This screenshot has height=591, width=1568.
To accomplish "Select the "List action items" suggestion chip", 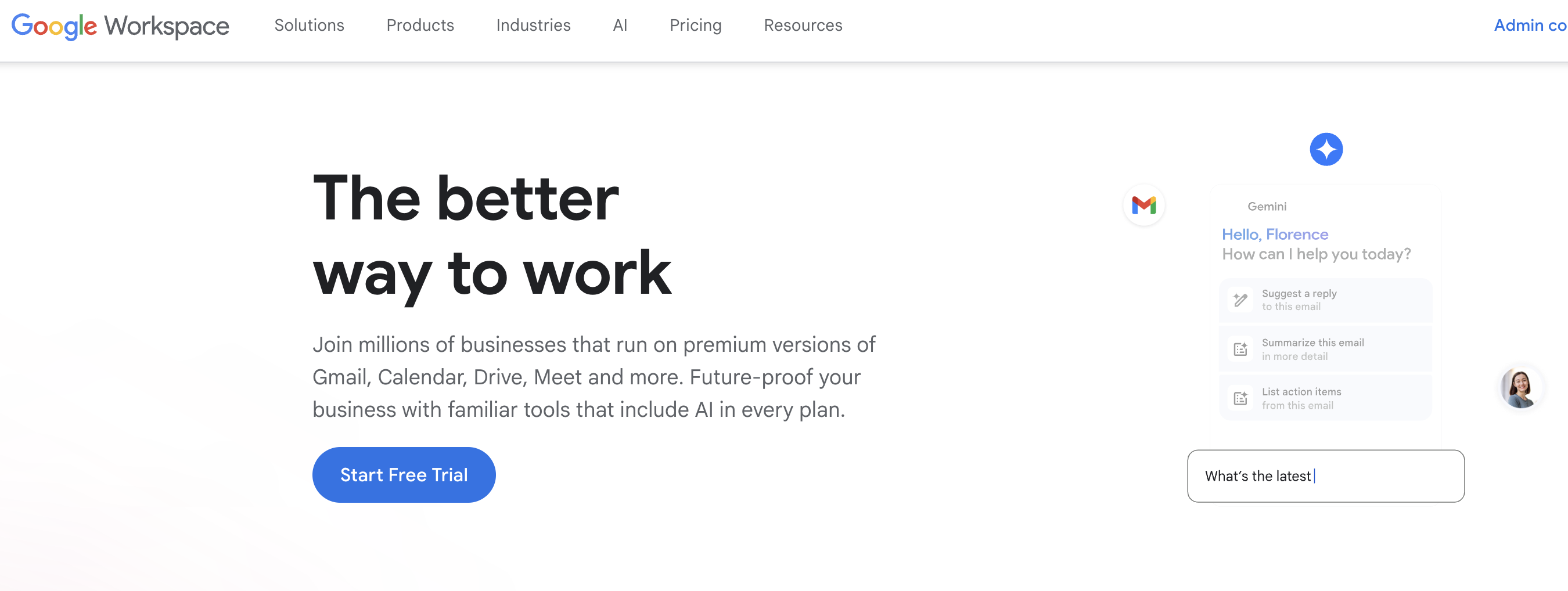I will [1325, 398].
